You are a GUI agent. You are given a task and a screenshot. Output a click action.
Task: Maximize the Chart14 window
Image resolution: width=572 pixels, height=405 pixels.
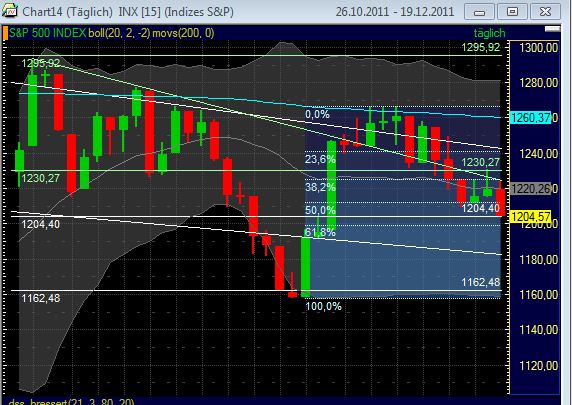tap(512, 12)
